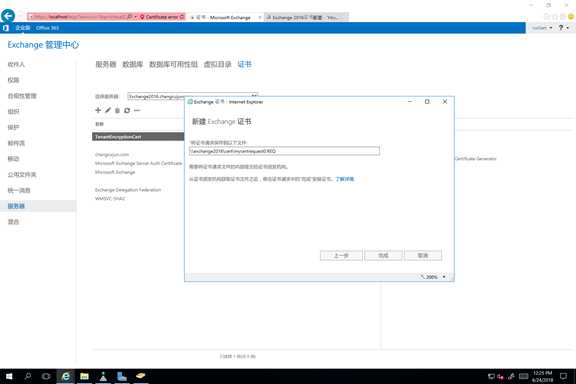Image resolution: width=576 pixels, height=384 pixels.
Task: Click the network icon in system tray
Action: coord(491,376)
